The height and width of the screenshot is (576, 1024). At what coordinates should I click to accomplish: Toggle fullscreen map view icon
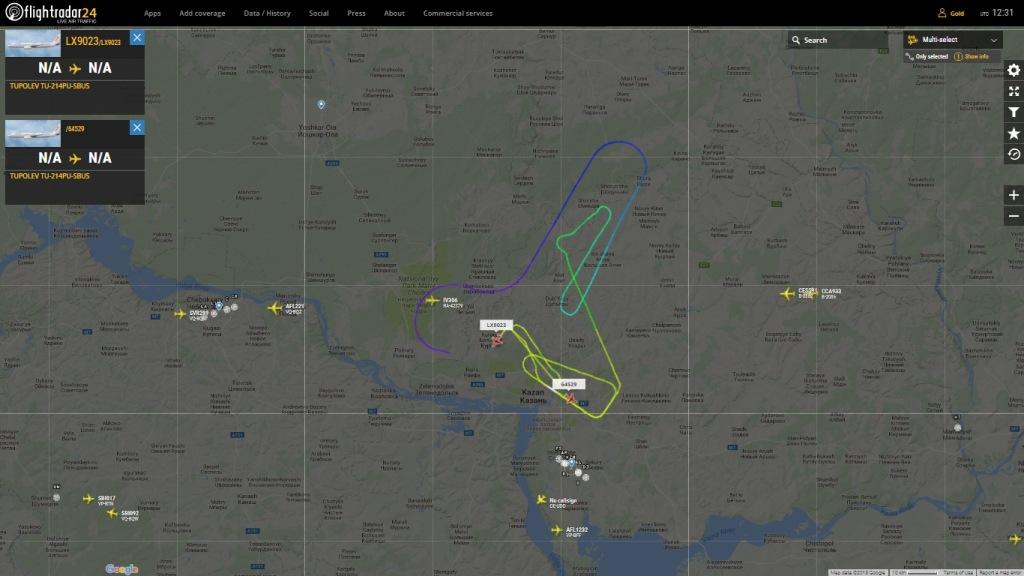1014,91
